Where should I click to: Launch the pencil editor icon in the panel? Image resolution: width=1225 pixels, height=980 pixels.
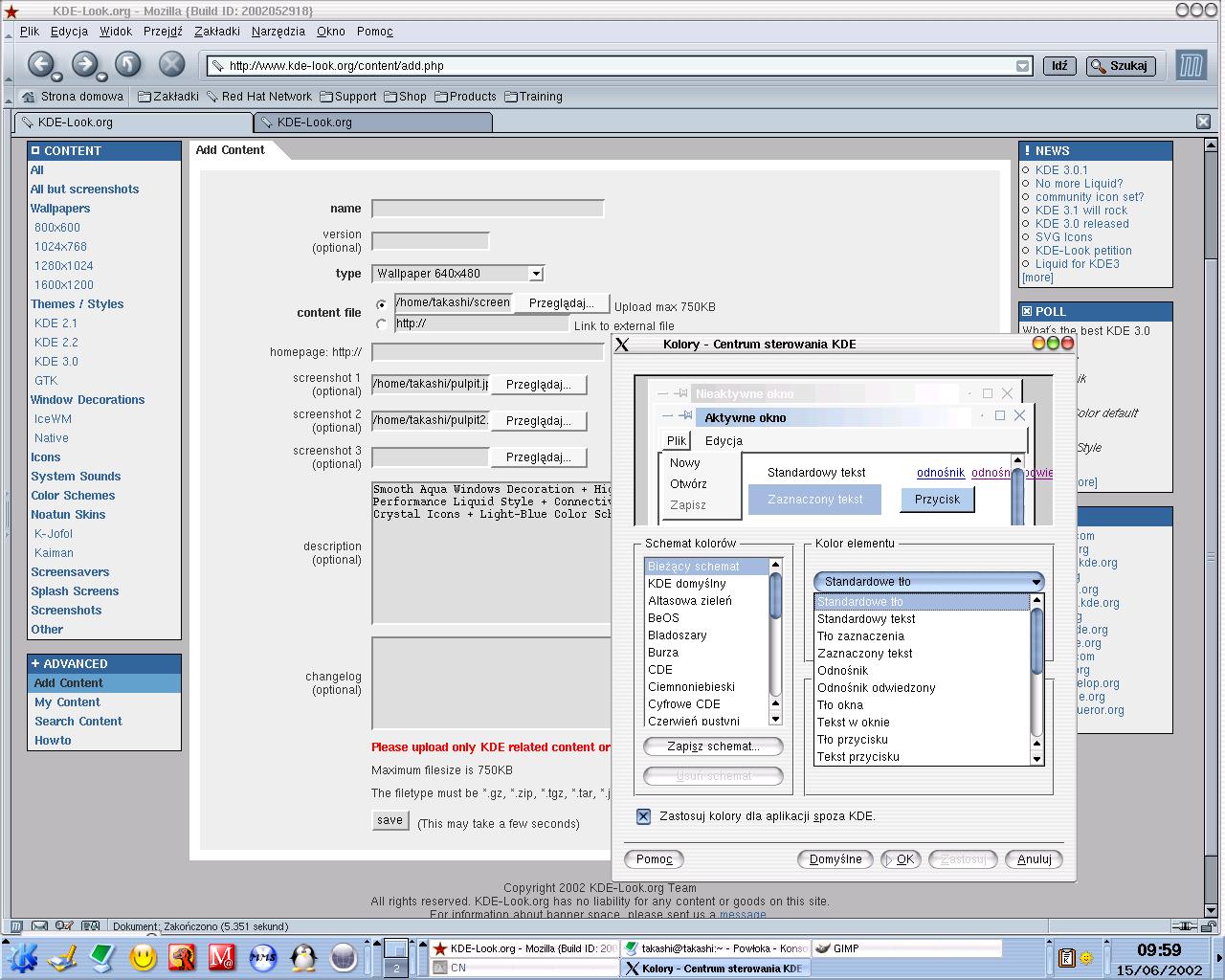62,956
